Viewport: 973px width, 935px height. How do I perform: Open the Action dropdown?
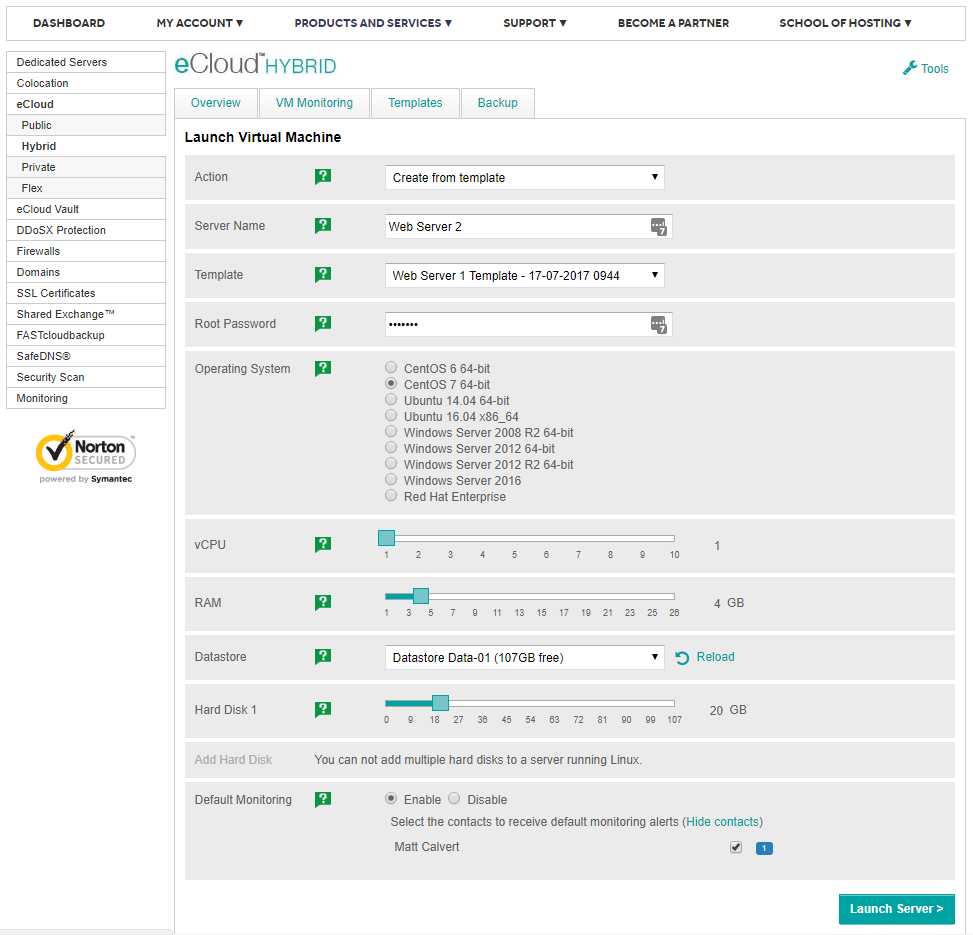click(x=524, y=177)
